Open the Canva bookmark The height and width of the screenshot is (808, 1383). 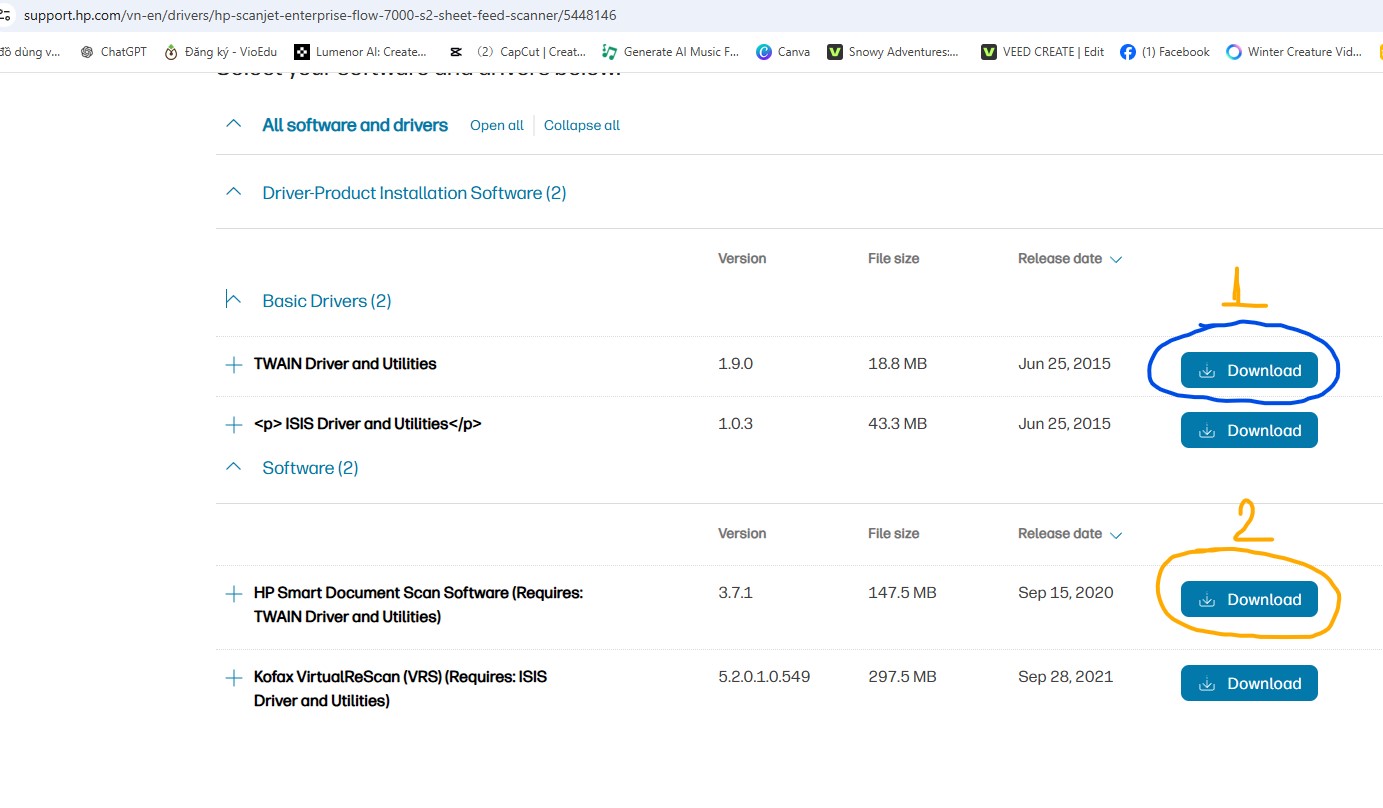click(x=784, y=52)
